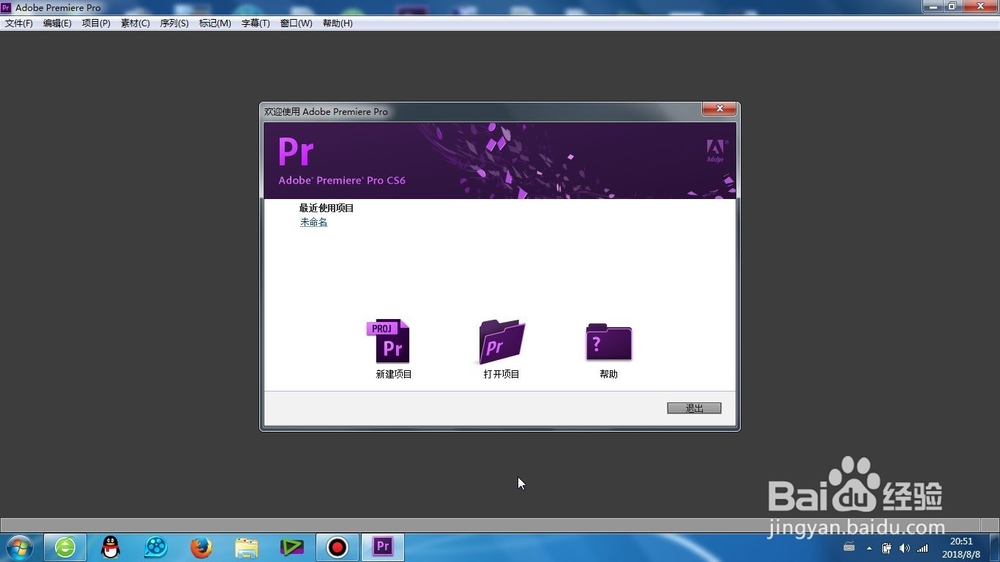1000x562 pixels.
Task: Click the New Project (新建项目) icon
Action: (388, 341)
